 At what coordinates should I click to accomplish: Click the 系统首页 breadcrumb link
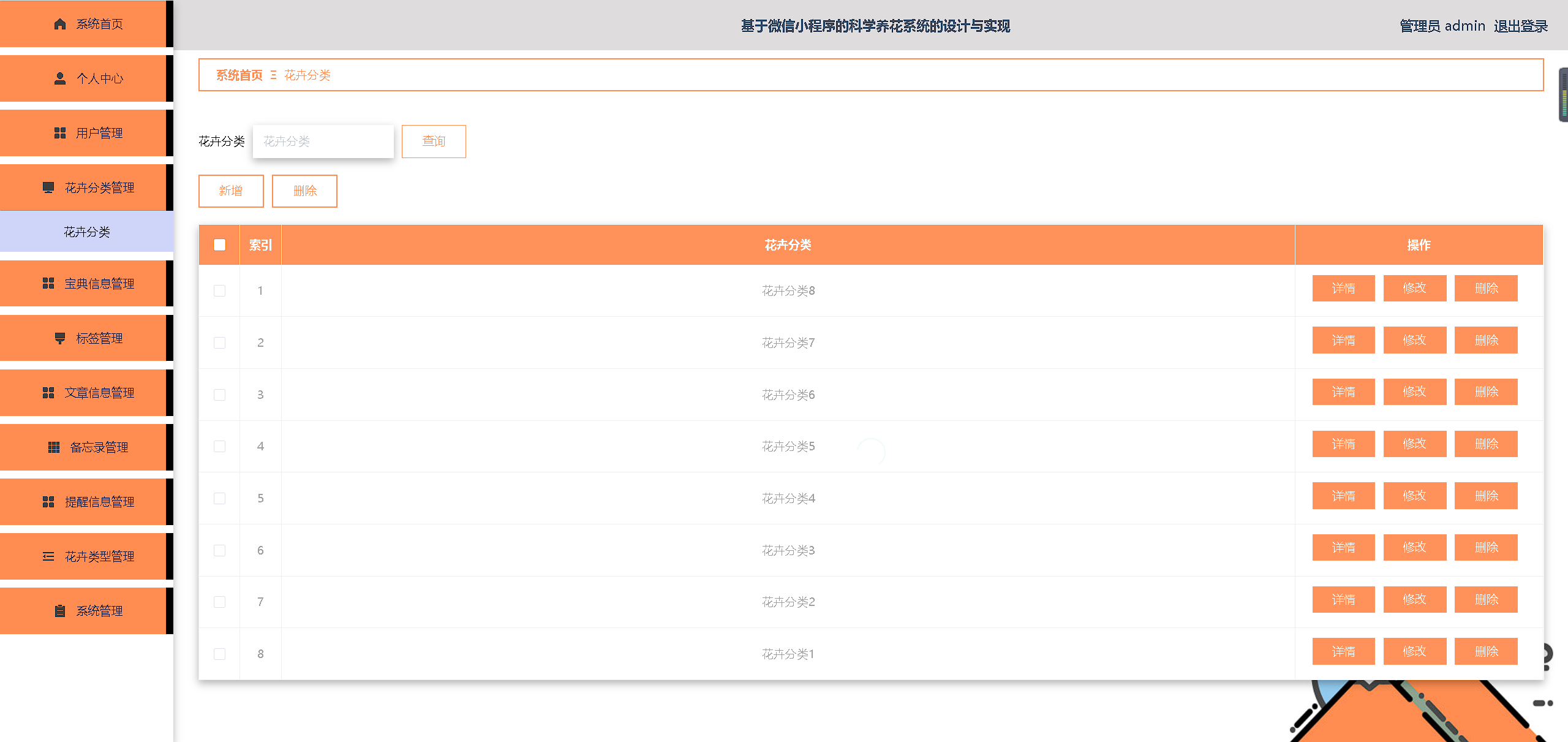239,75
